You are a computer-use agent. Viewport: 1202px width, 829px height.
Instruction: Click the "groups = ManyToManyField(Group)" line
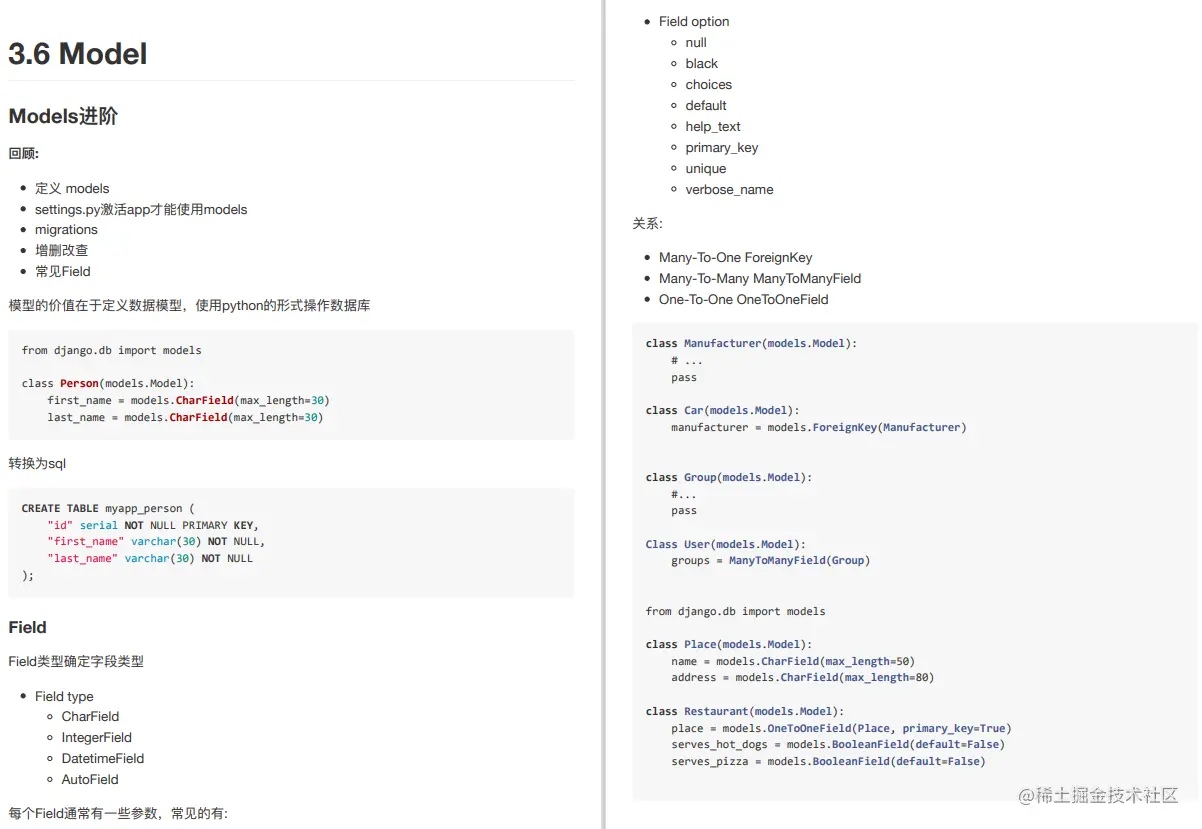click(x=771, y=560)
